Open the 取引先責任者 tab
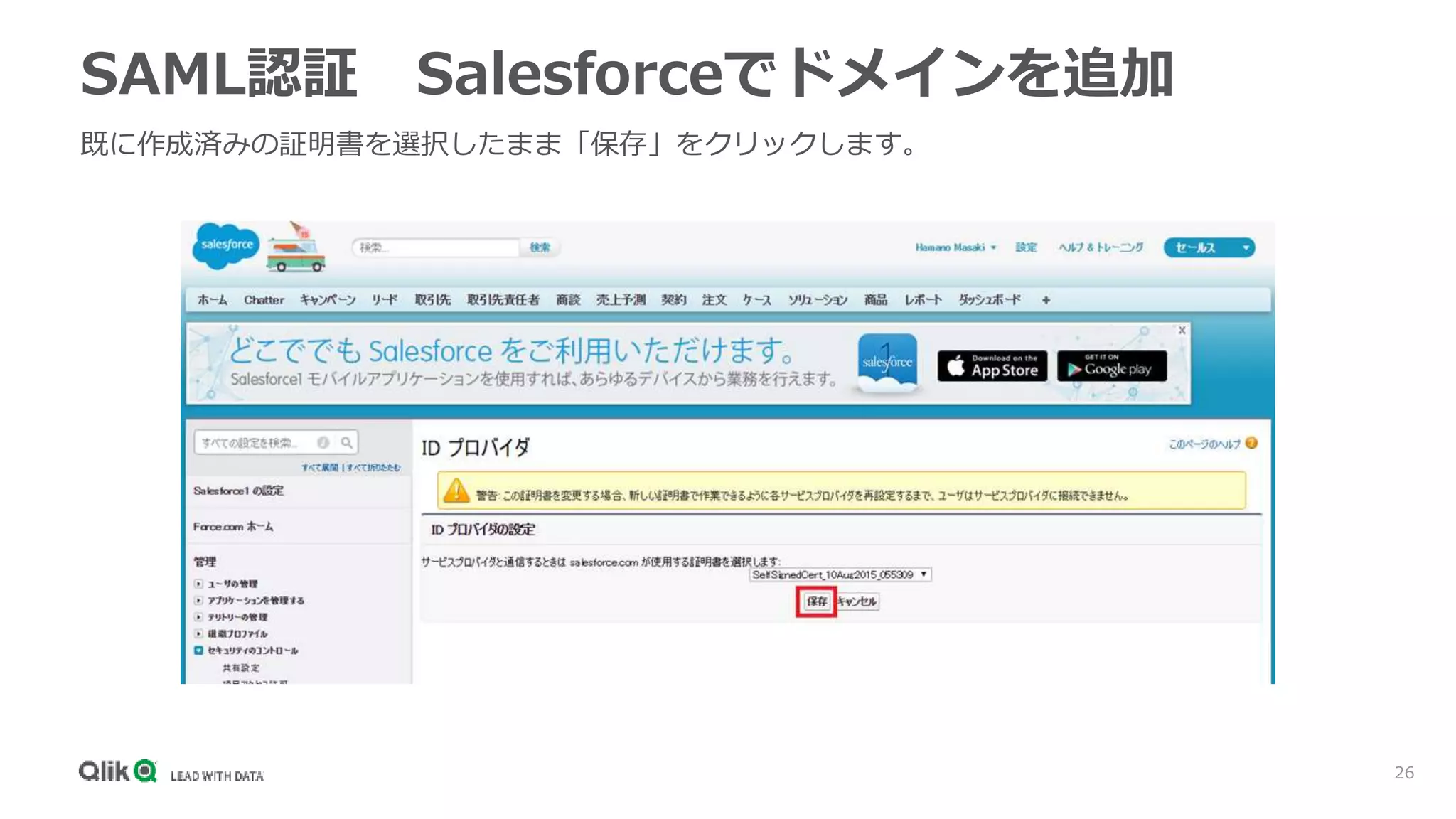Screen dimensions: 1456x819 tap(503, 300)
